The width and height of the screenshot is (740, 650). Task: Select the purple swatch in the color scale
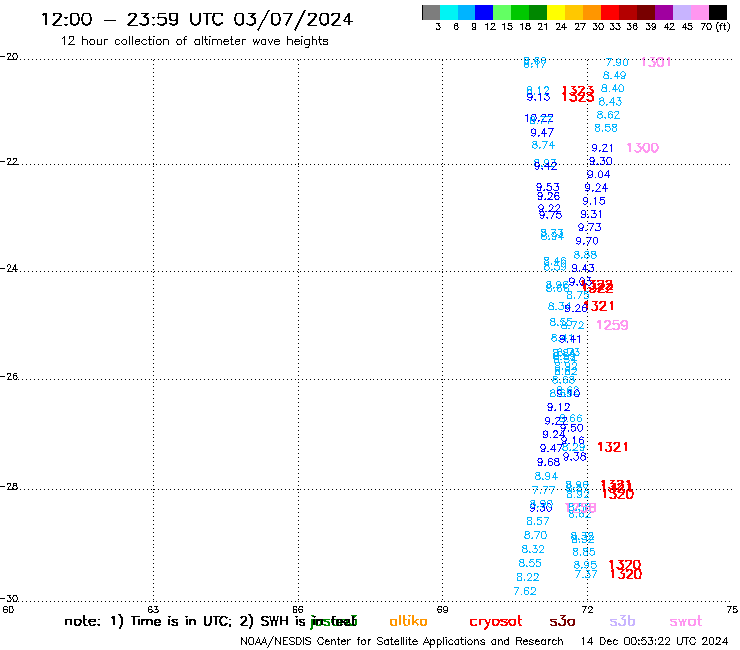[x=663, y=12]
